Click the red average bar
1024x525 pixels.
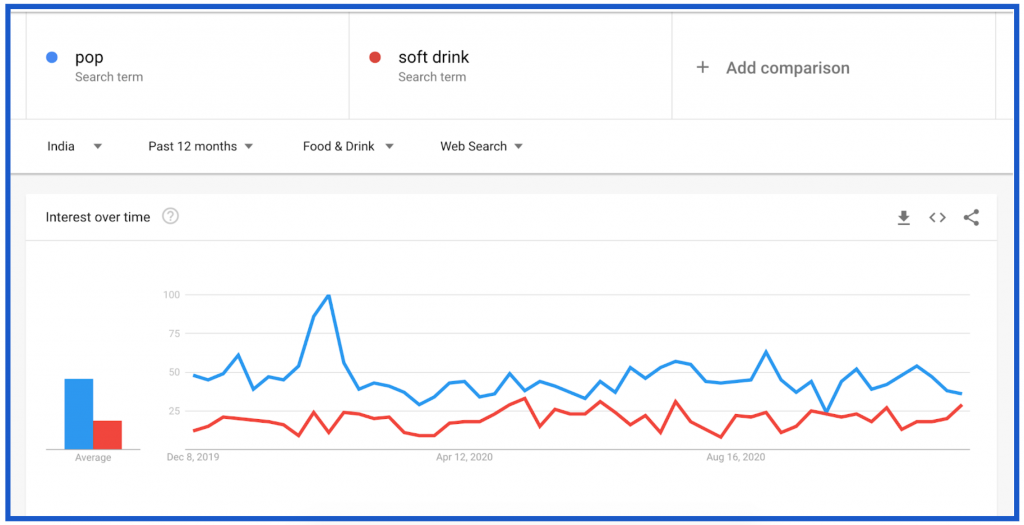tap(107, 435)
